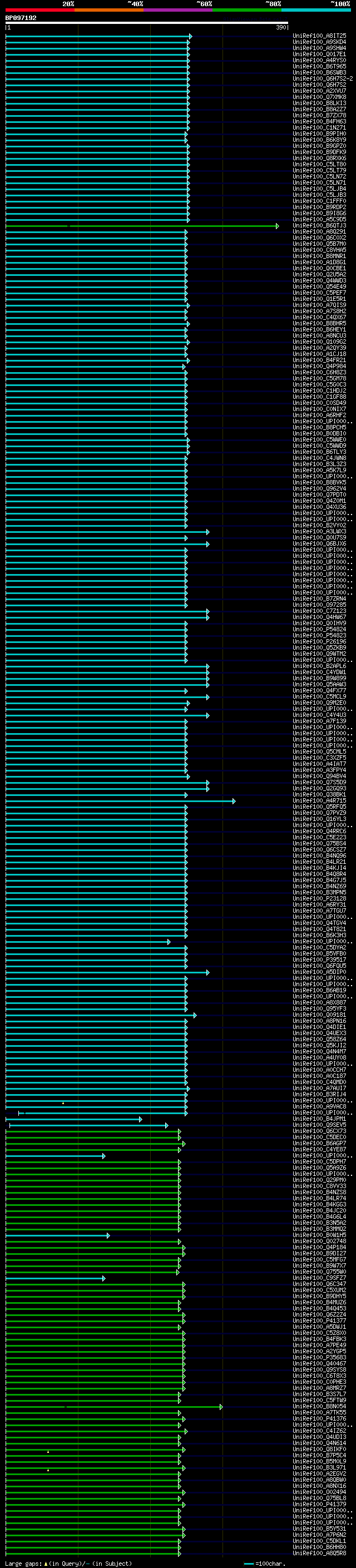Click the white query sequence bar
The width and height of the screenshot is (356, 1568).
click(x=147, y=23)
